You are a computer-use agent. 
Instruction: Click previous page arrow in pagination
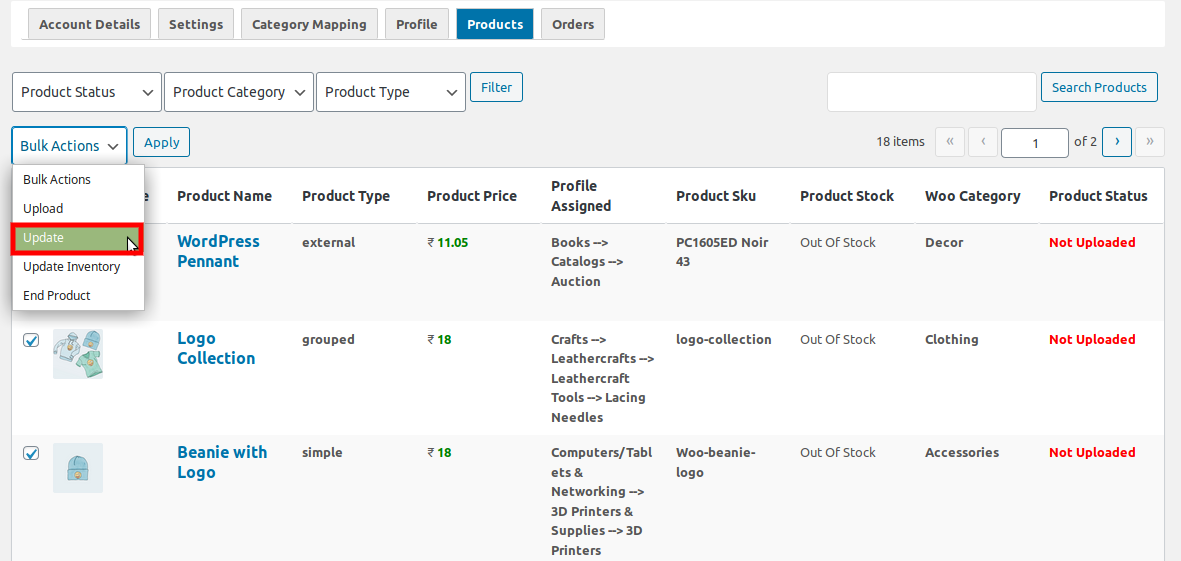pos(983,142)
